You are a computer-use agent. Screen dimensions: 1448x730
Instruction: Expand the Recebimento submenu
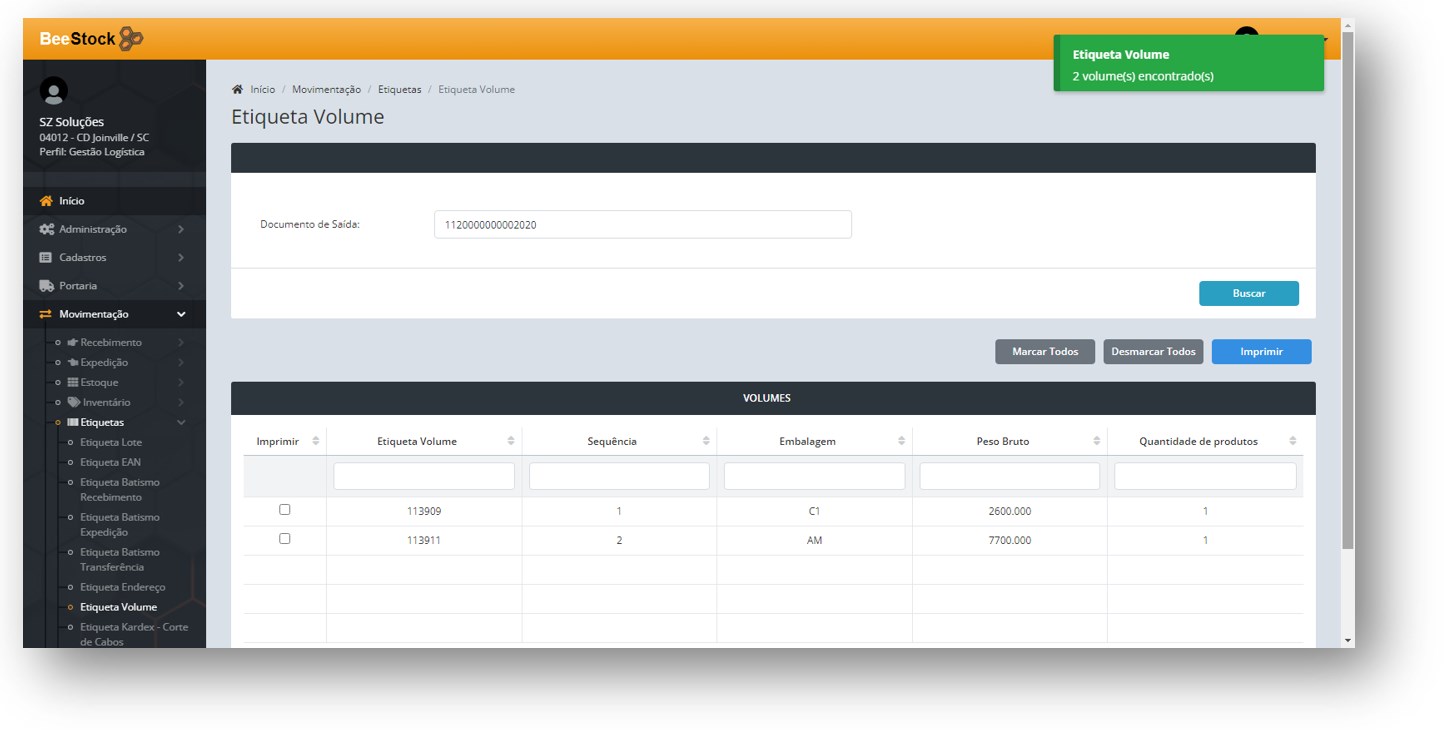181,342
